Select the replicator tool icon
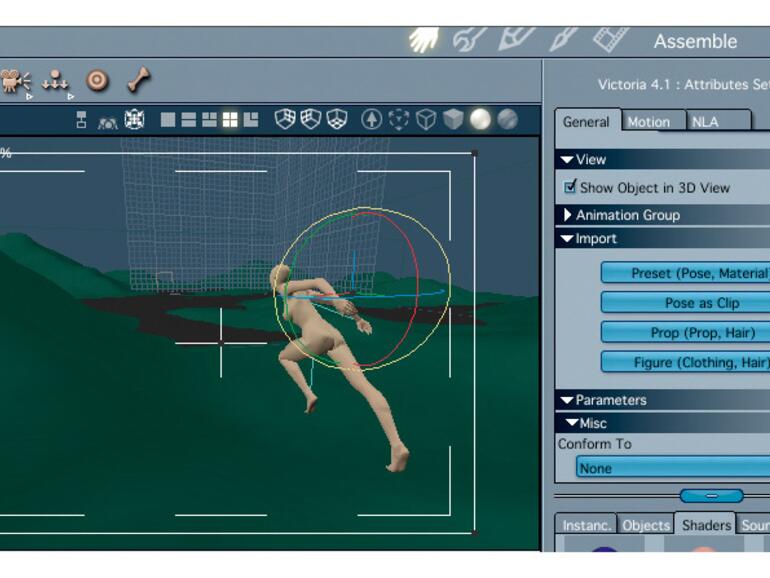The width and height of the screenshot is (770, 578). [x=55, y=81]
